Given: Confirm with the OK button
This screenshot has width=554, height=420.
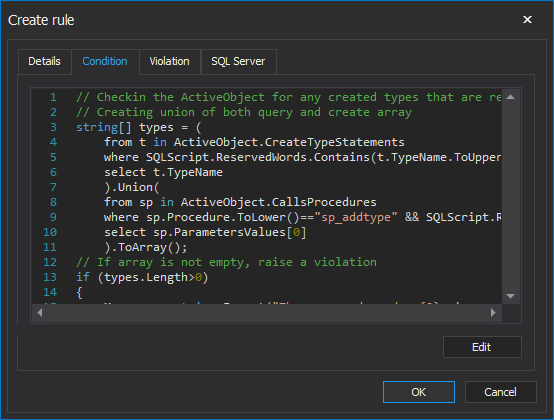Looking at the screenshot, I should point(419,392).
